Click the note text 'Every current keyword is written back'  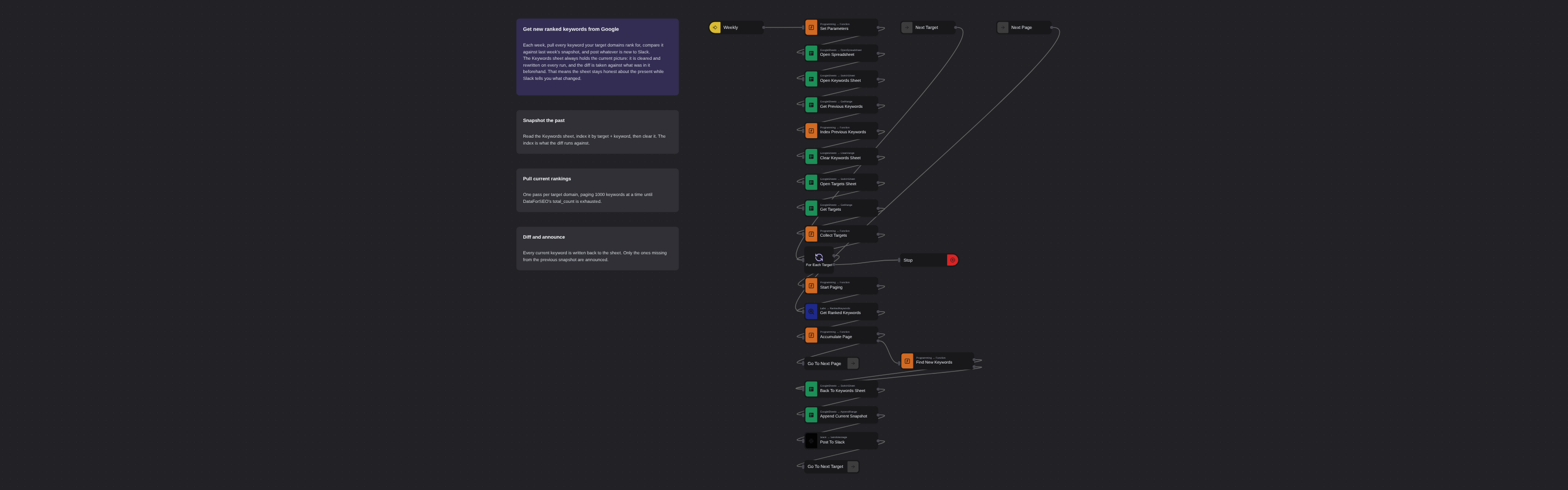[x=595, y=256]
